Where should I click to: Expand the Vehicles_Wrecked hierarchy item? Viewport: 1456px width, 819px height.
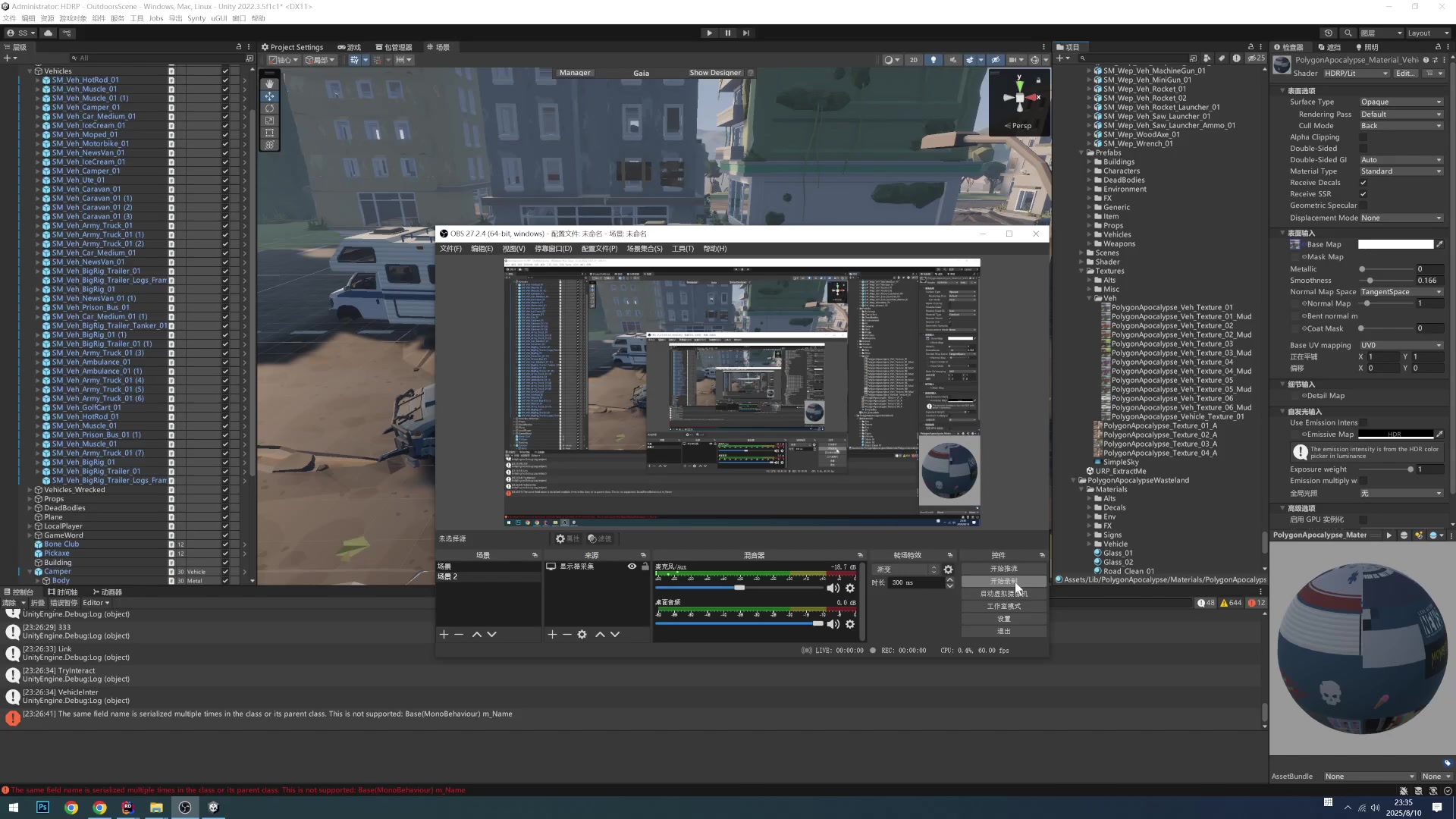click(x=30, y=490)
